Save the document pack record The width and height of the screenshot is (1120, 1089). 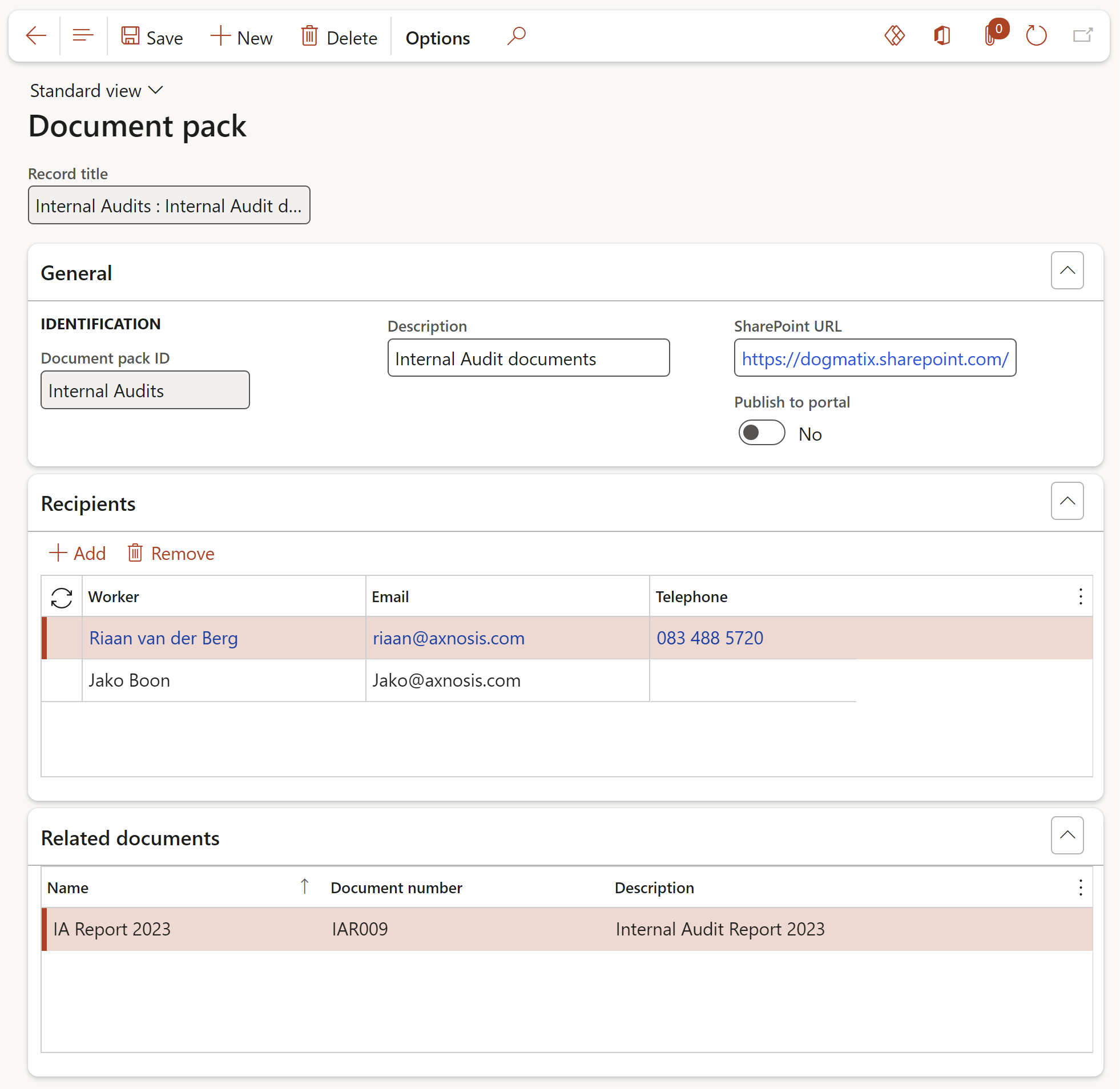[x=152, y=37]
